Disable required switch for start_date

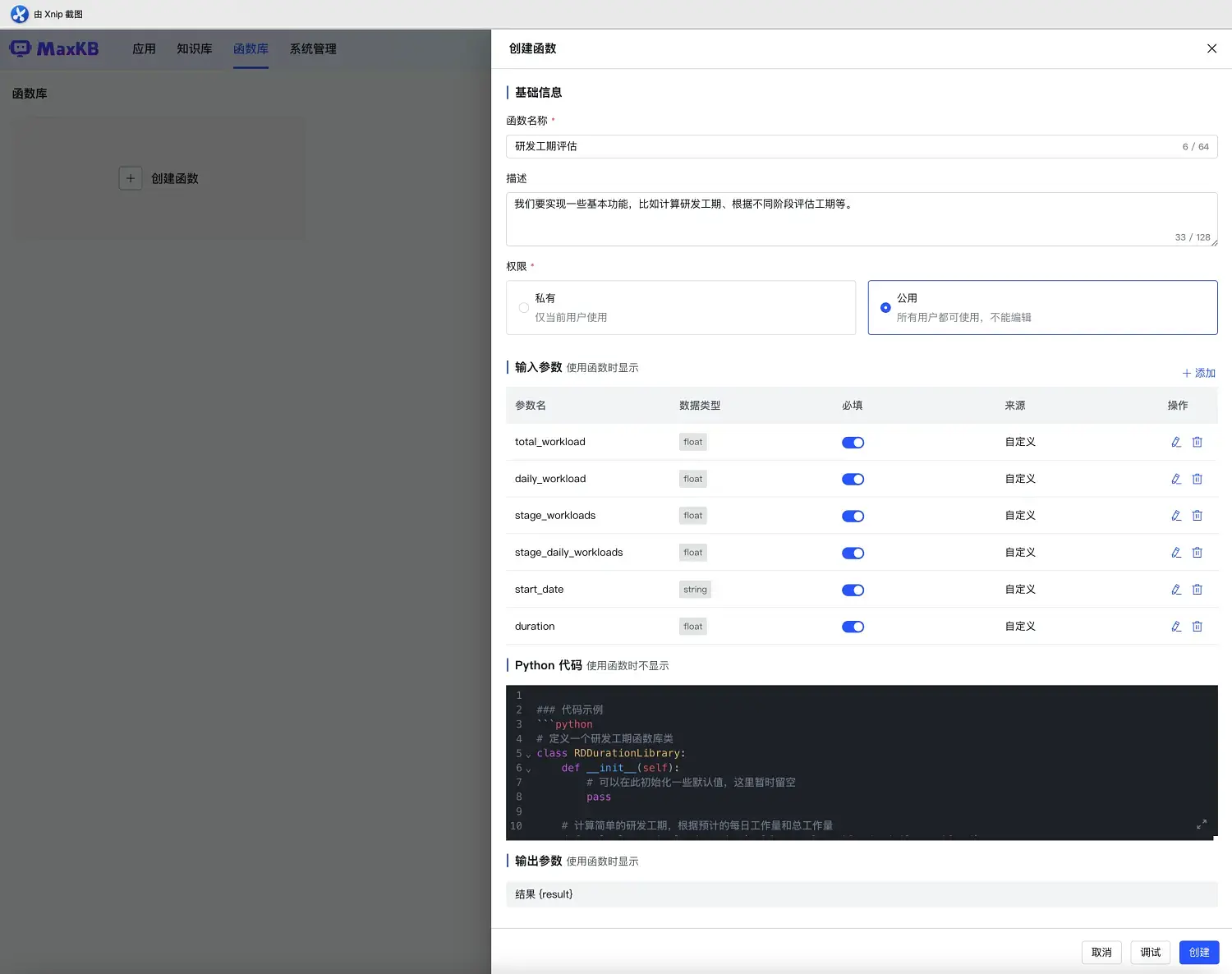point(853,590)
